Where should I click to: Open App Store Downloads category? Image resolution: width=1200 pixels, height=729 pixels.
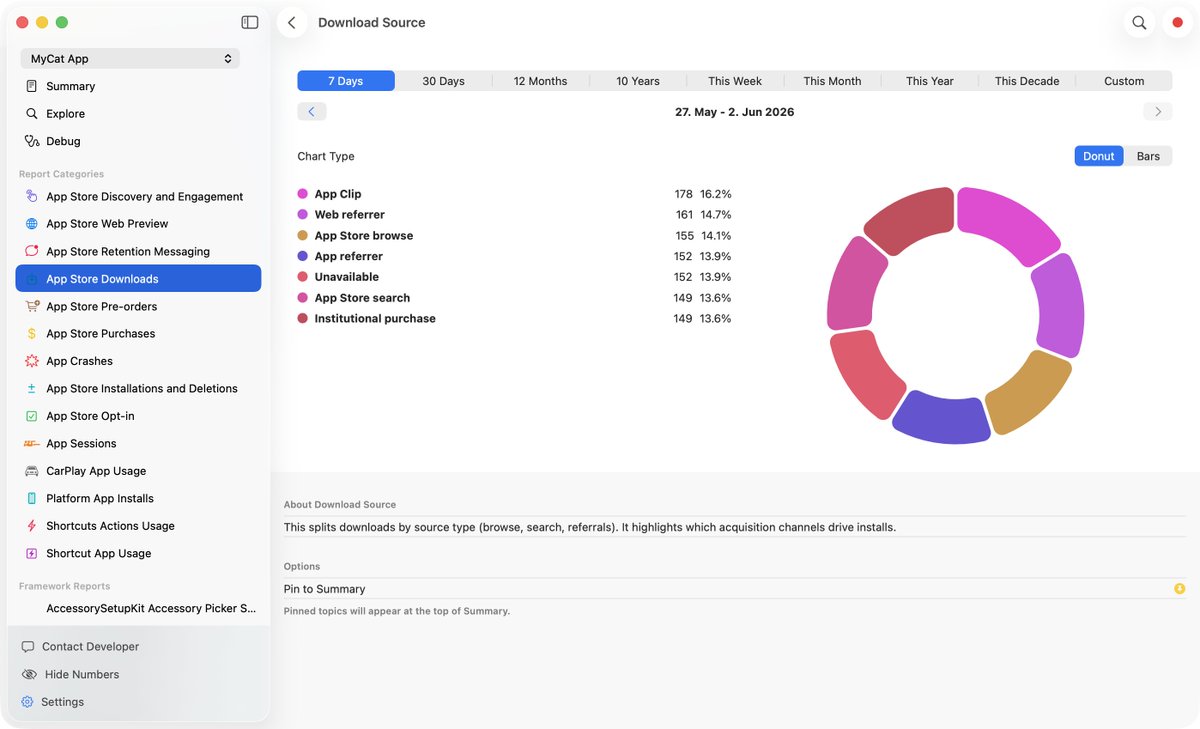138,279
